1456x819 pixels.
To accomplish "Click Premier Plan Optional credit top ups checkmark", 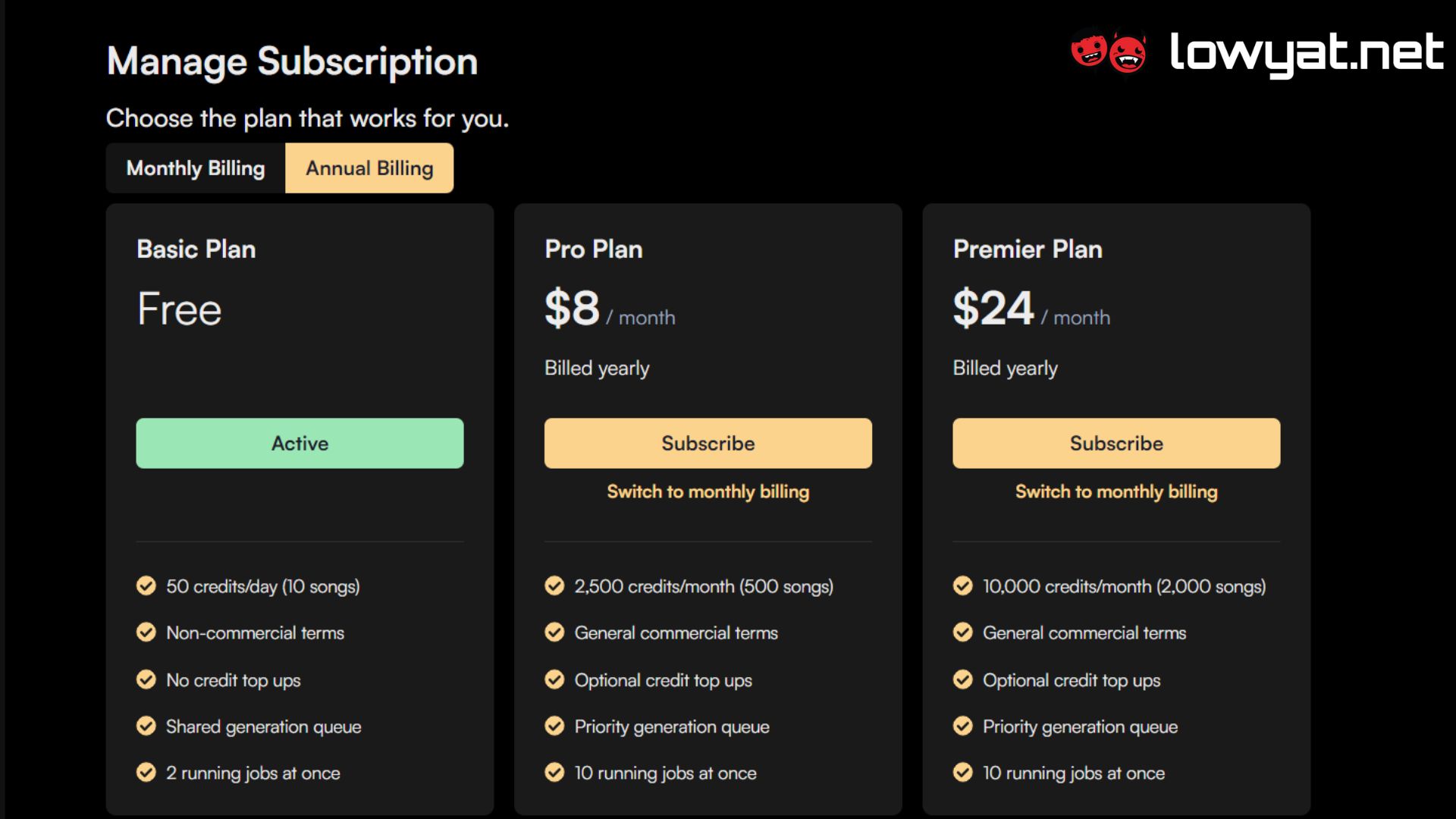I will 962,680.
